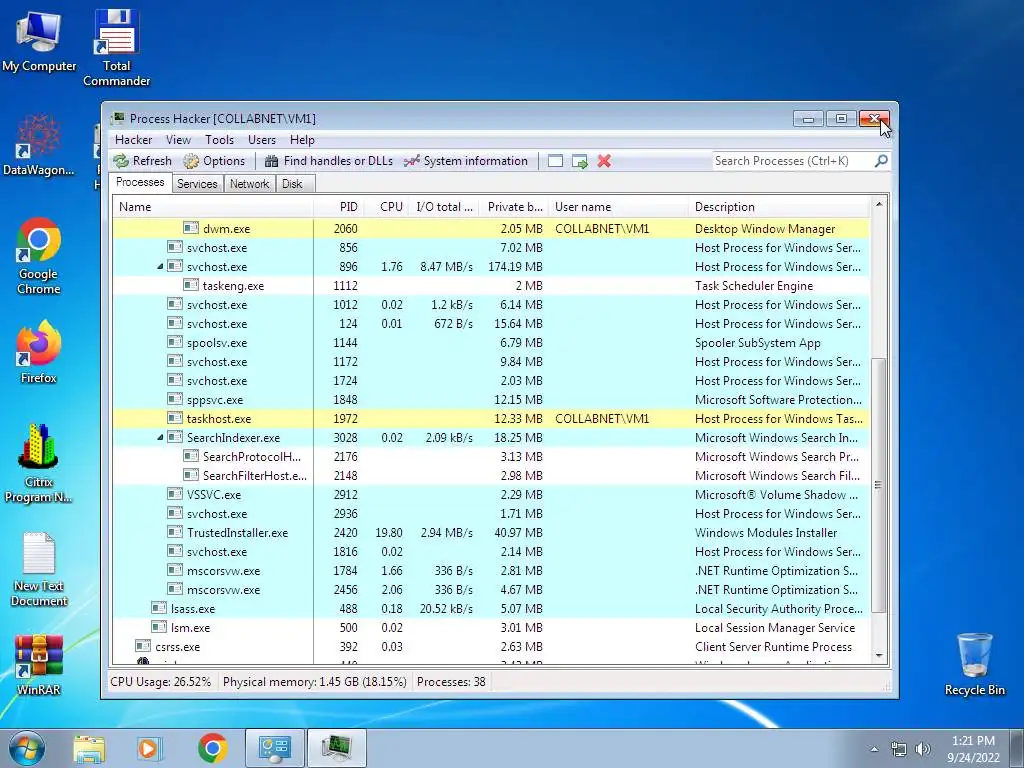The height and width of the screenshot is (768, 1024).
Task: Select mscorsvw.exe with PID 1784
Action: [x=492, y=571]
